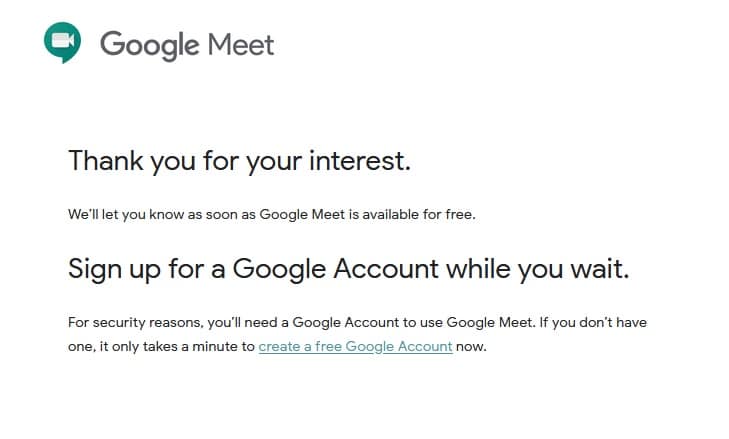Click the word Google in header wordmark
The width and height of the screenshot is (729, 439).
click(x=150, y=46)
